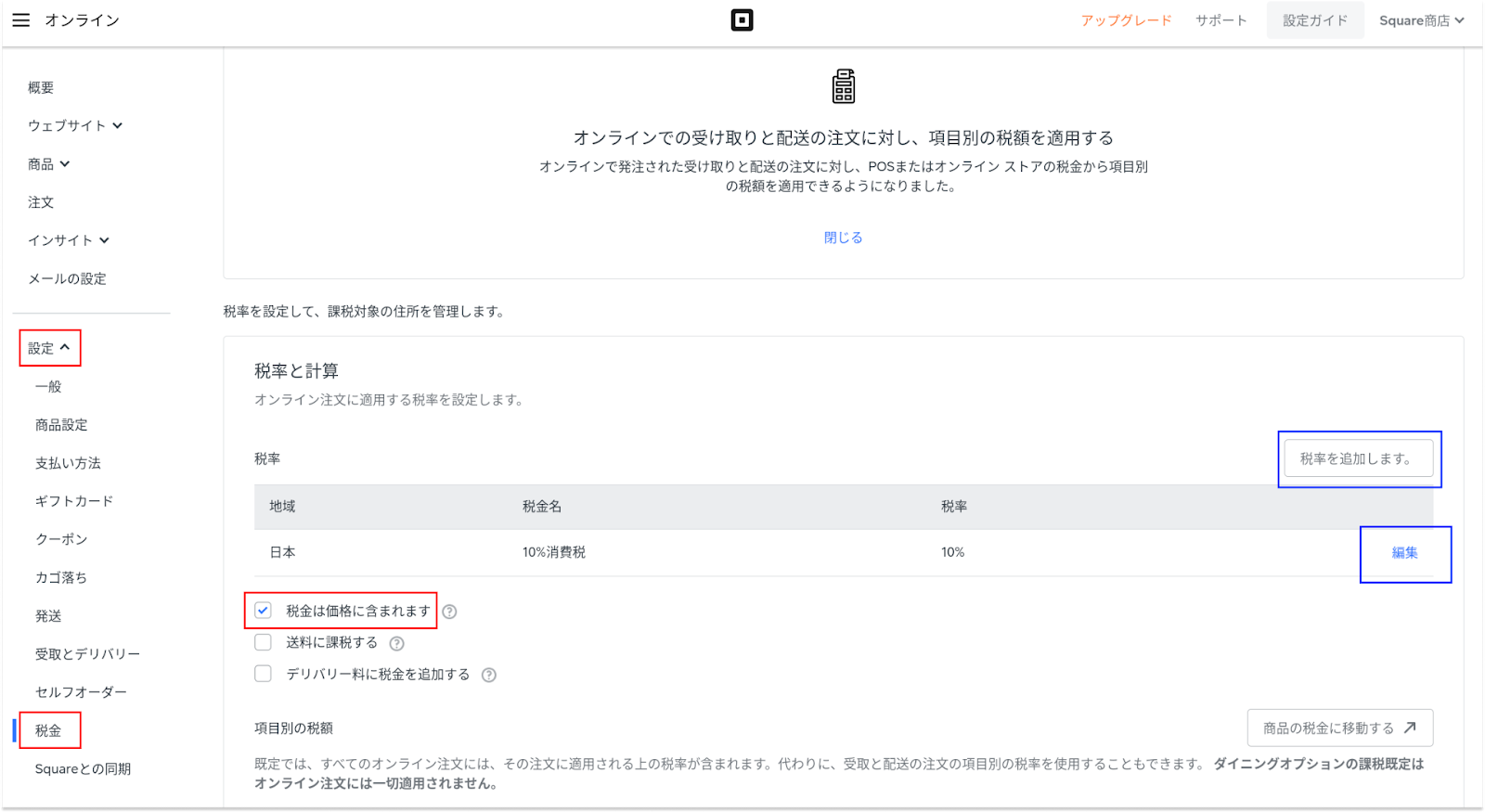Click 閉じる to dismiss the announcement

843,238
